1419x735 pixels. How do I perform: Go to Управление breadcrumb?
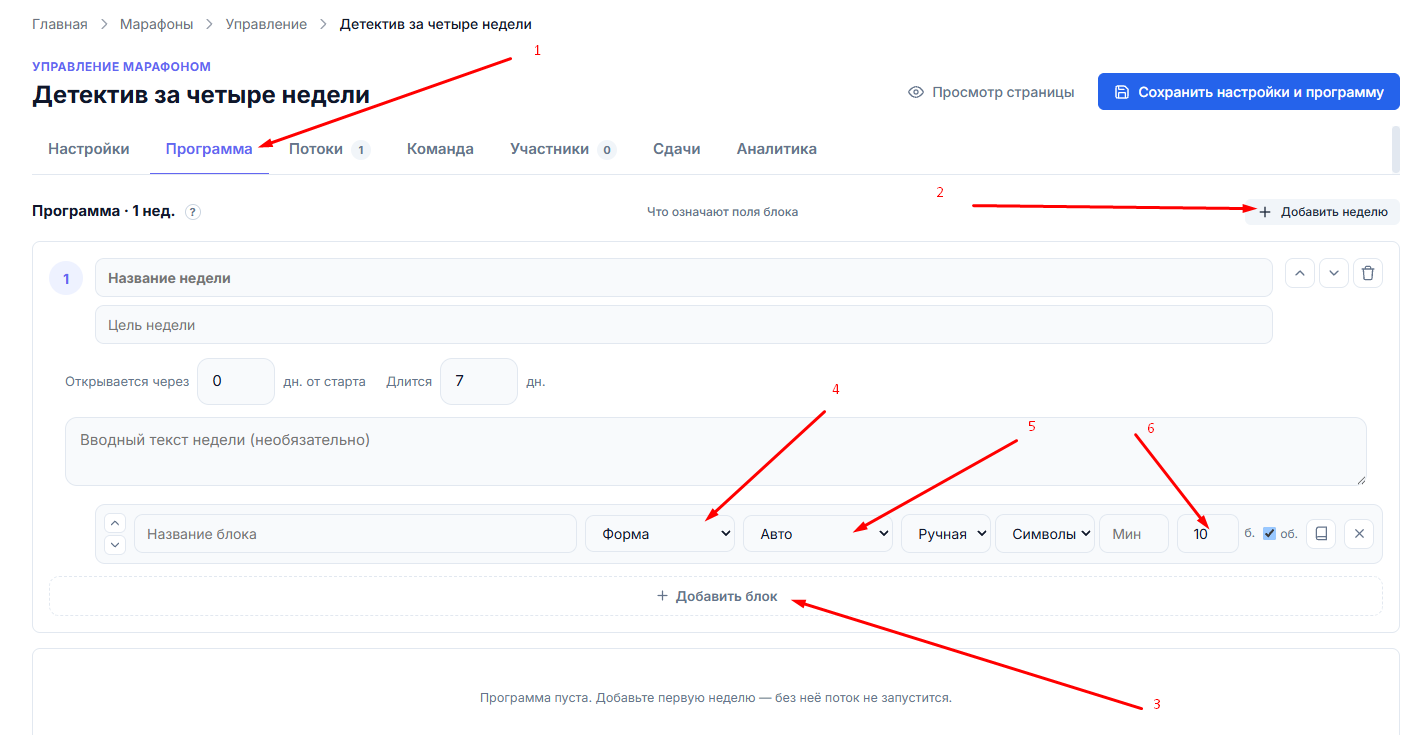click(266, 24)
